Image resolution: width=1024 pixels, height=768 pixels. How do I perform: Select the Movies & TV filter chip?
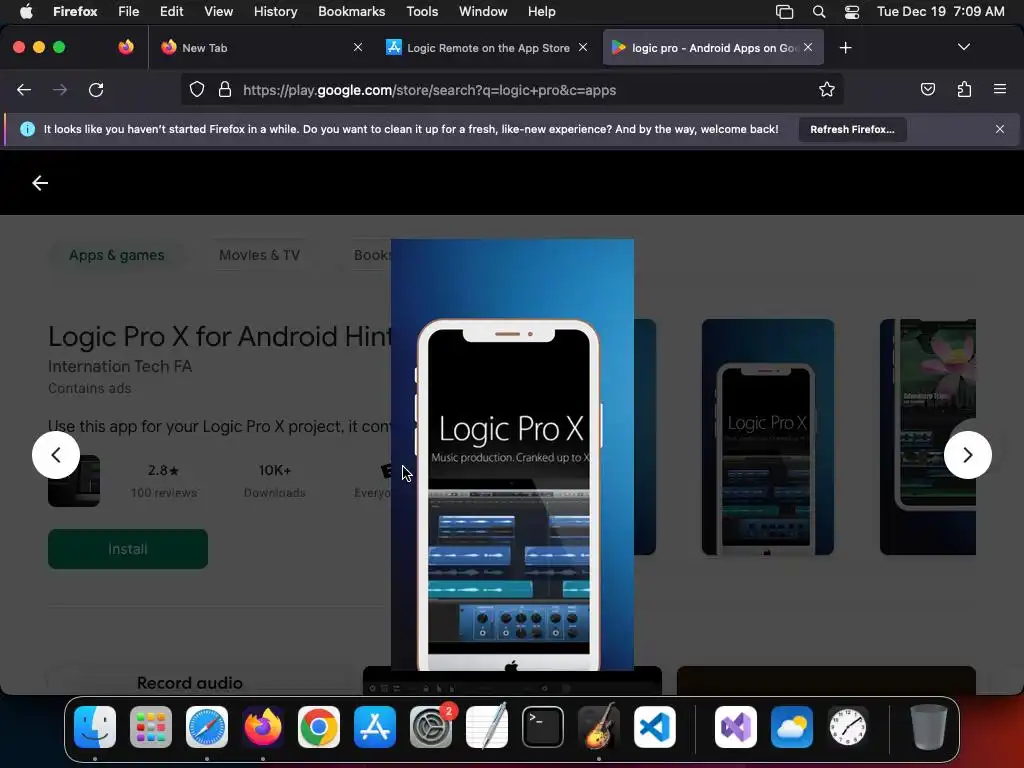coord(259,255)
